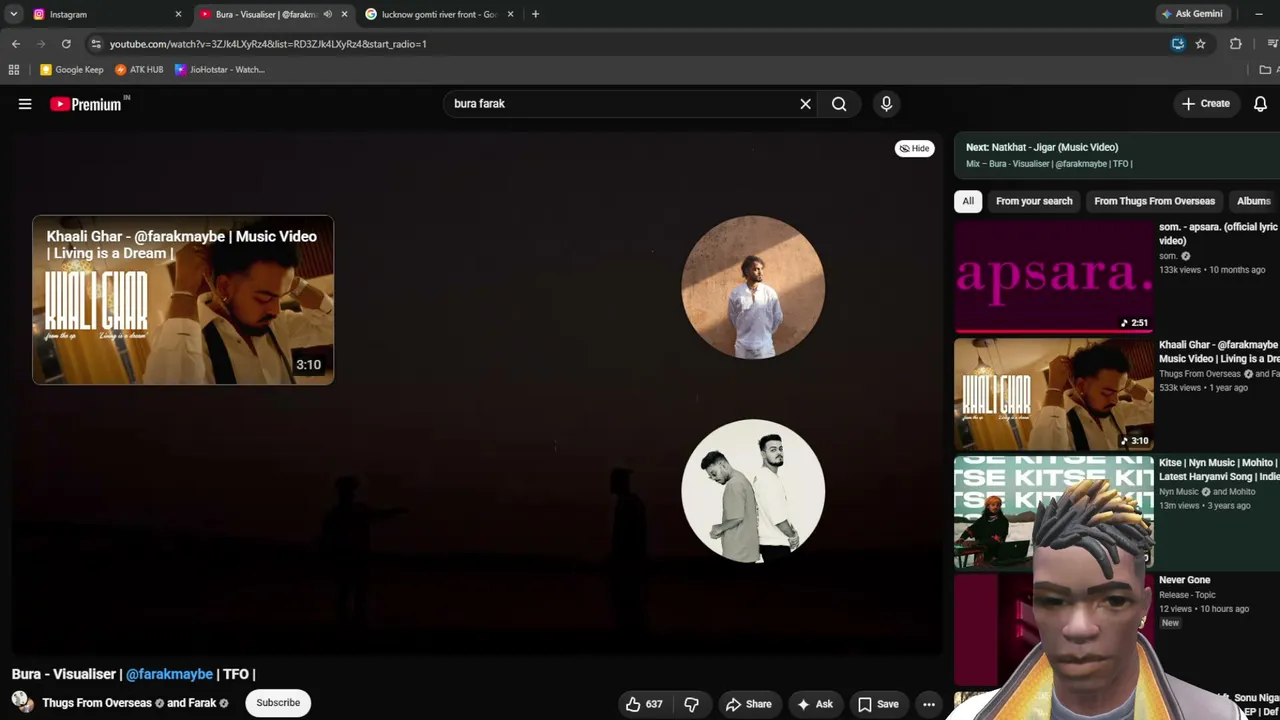Open the solo artist circular end-screen thumbnail
This screenshot has height=720, width=1280.
[753, 287]
